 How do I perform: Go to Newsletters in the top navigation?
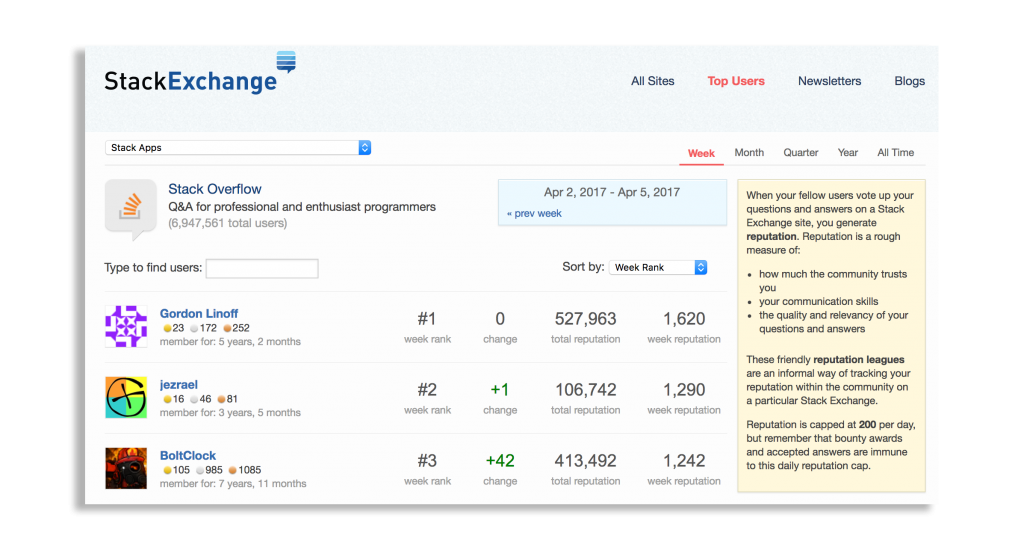tap(829, 81)
